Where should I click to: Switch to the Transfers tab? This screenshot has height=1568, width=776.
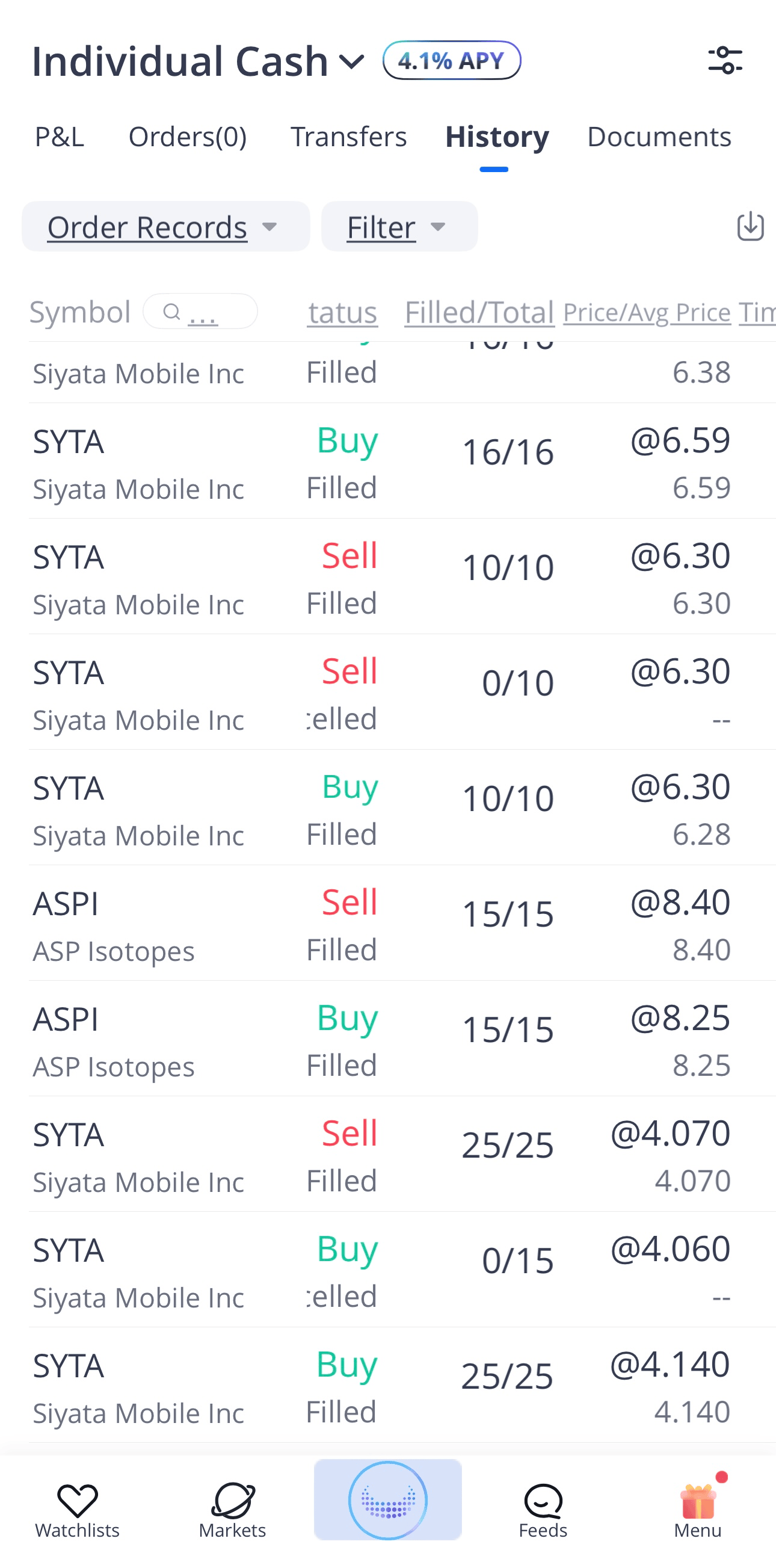pos(348,137)
